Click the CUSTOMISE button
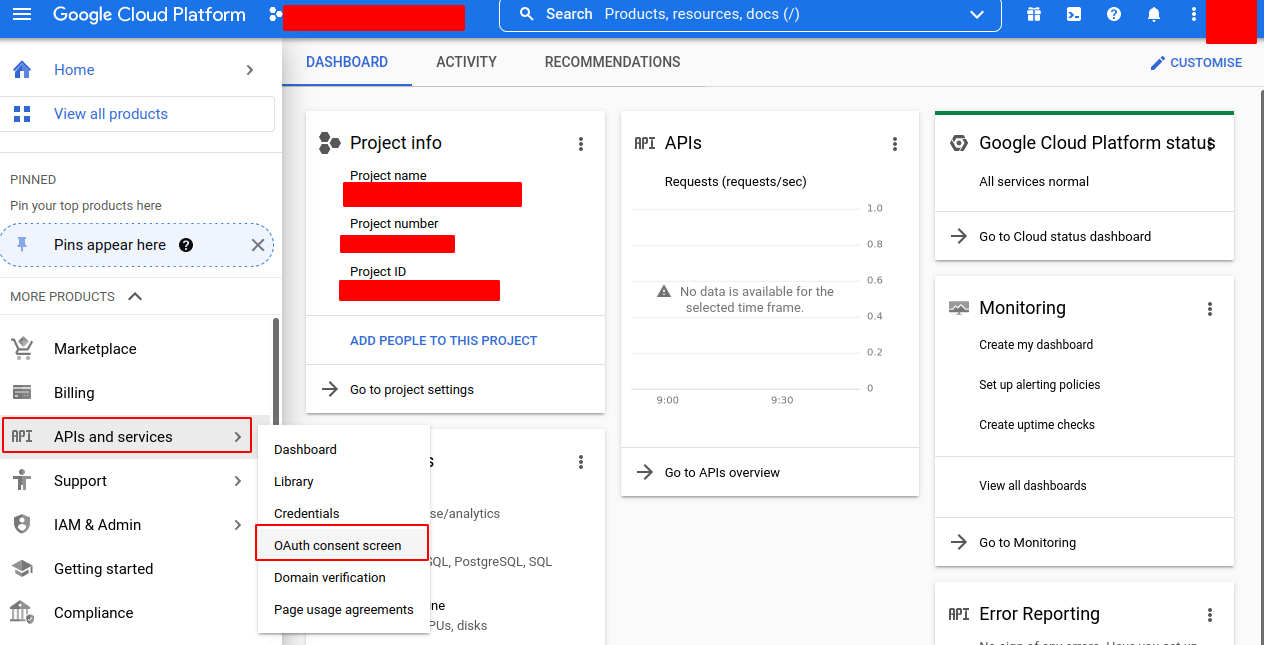 [x=1197, y=62]
